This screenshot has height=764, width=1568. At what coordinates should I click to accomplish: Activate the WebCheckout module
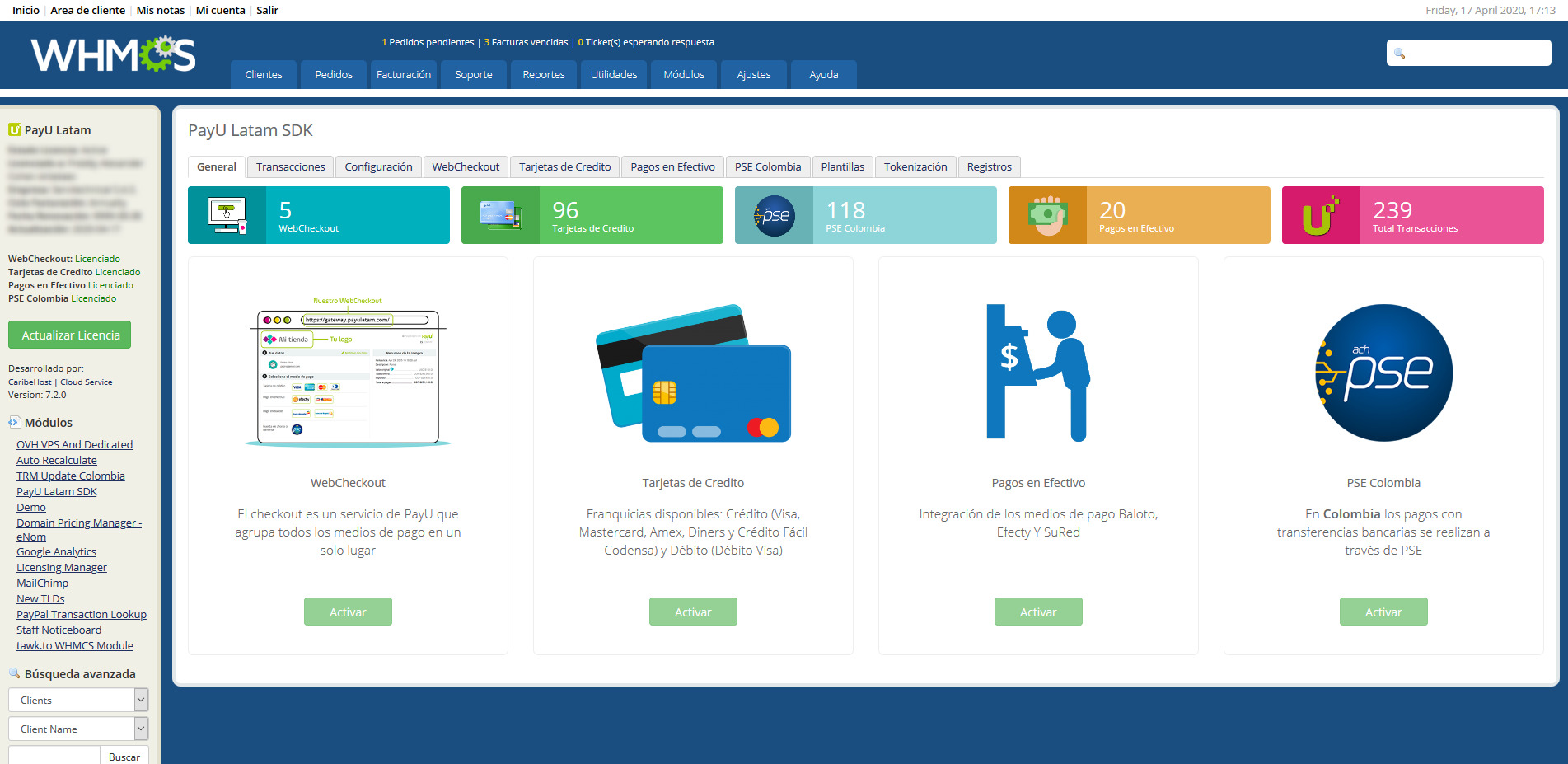[x=348, y=612]
